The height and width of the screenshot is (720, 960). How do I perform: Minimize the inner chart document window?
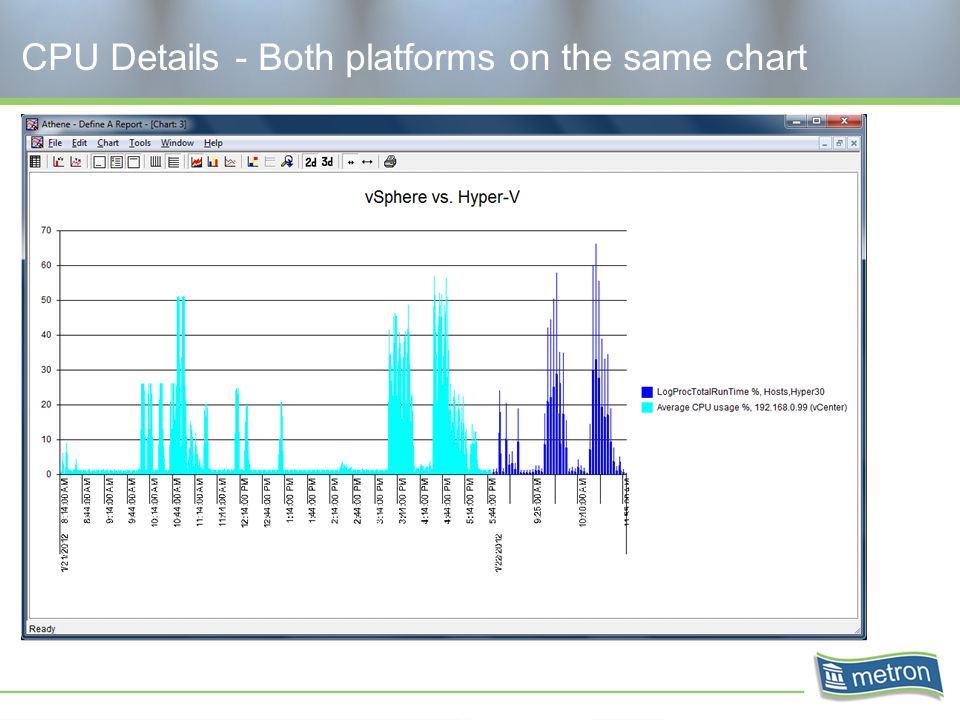pyautogui.click(x=825, y=143)
